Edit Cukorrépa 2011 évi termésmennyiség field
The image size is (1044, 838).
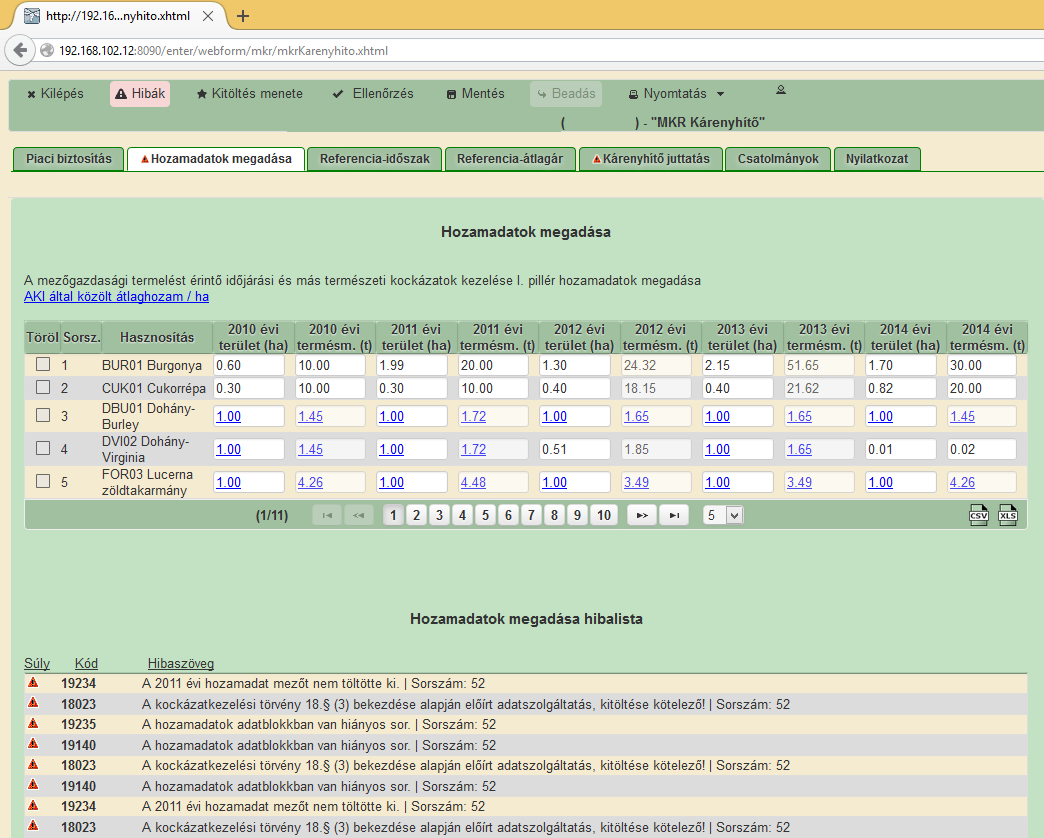pos(493,388)
